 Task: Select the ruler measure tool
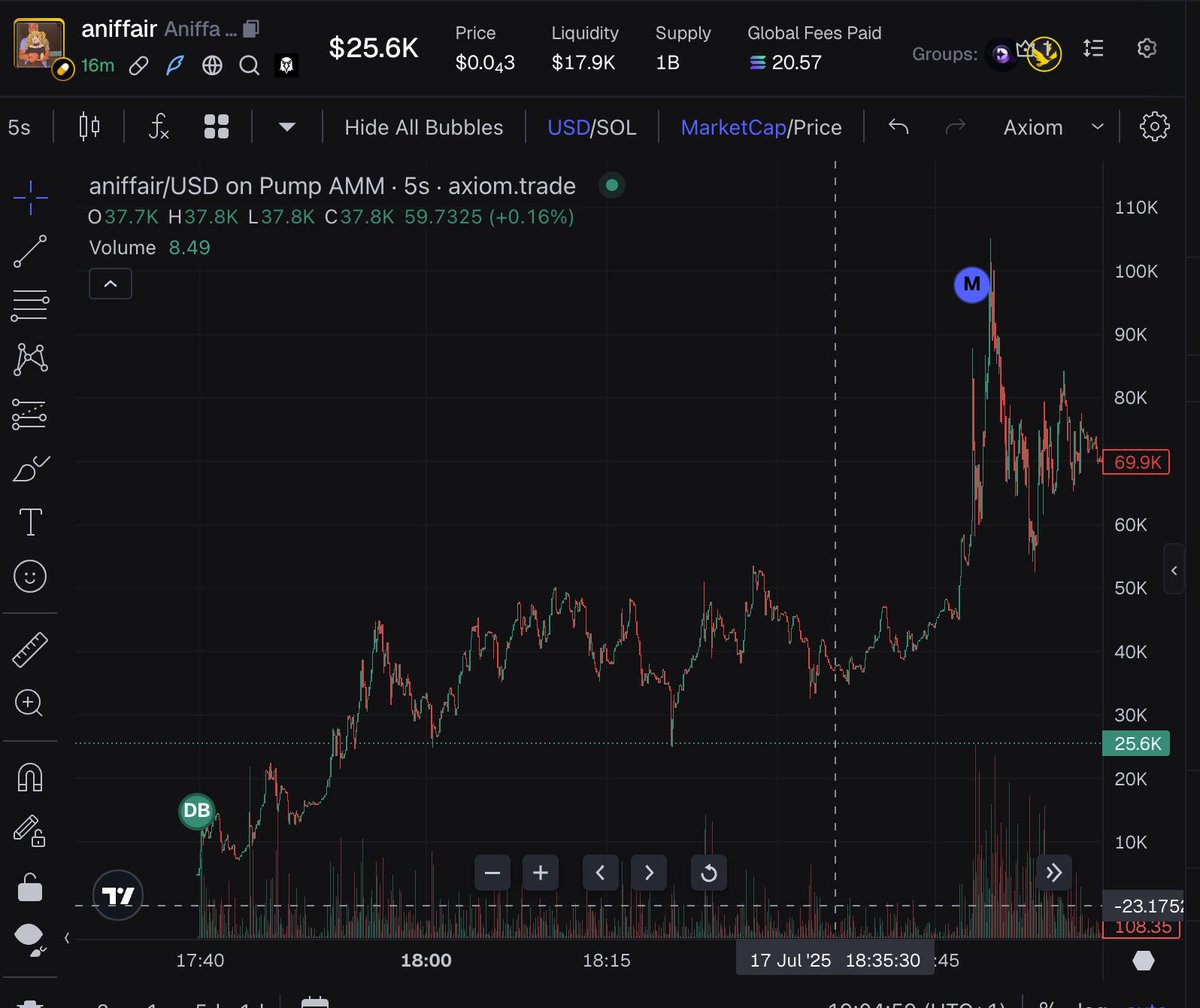(30, 648)
